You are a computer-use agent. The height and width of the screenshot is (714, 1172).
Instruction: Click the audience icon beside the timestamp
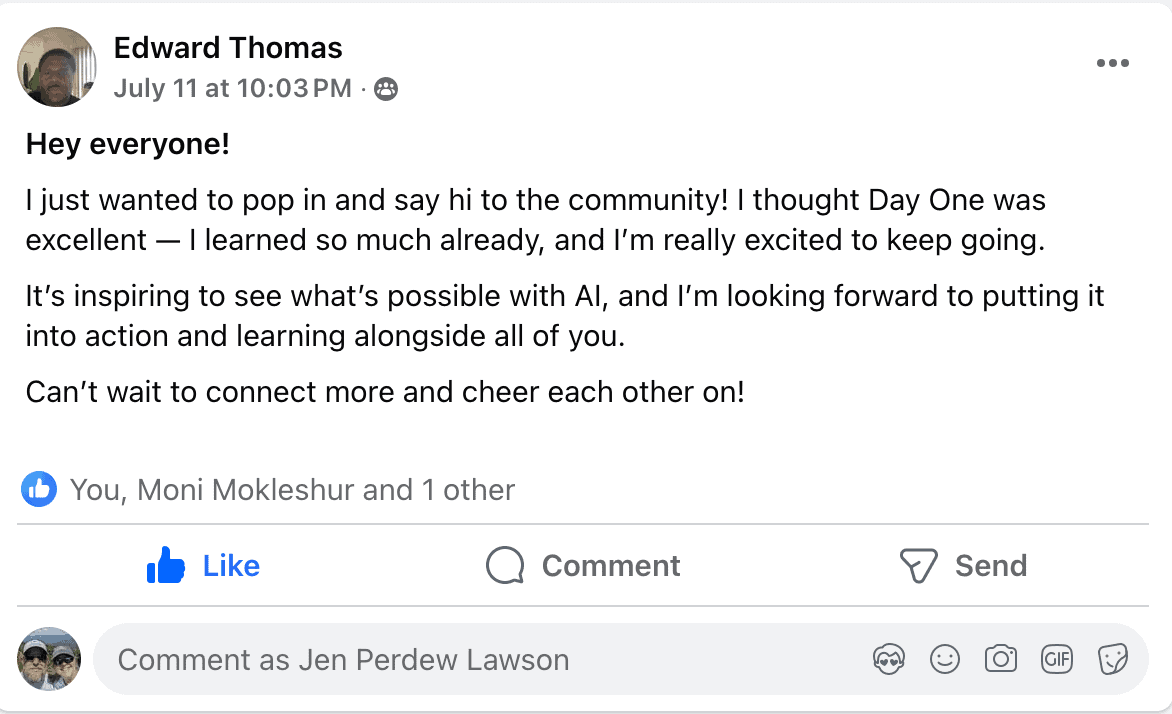tap(385, 89)
